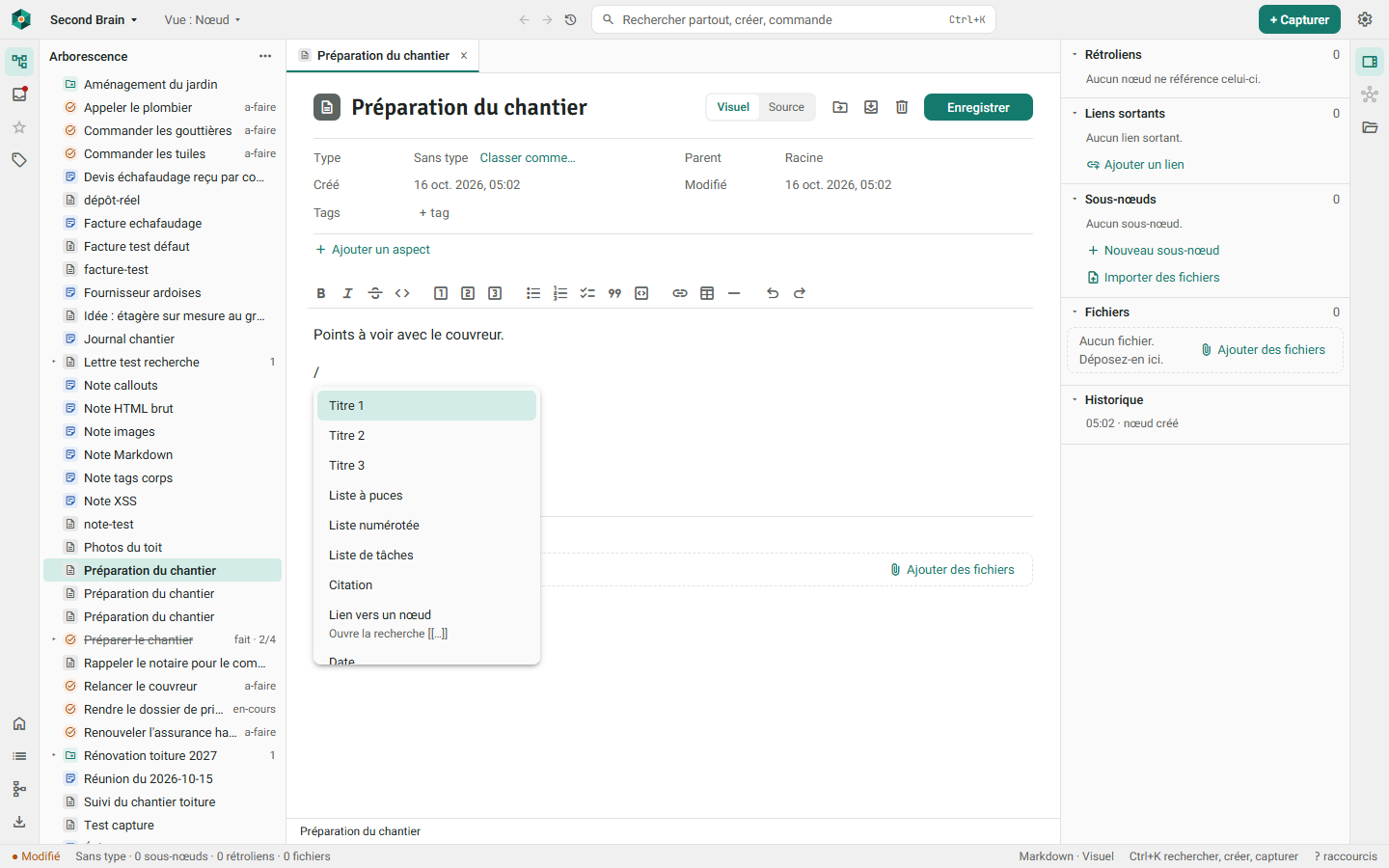Image resolution: width=1389 pixels, height=868 pixels.
Task: Choose Citation in slash menu
Action: 426,585
